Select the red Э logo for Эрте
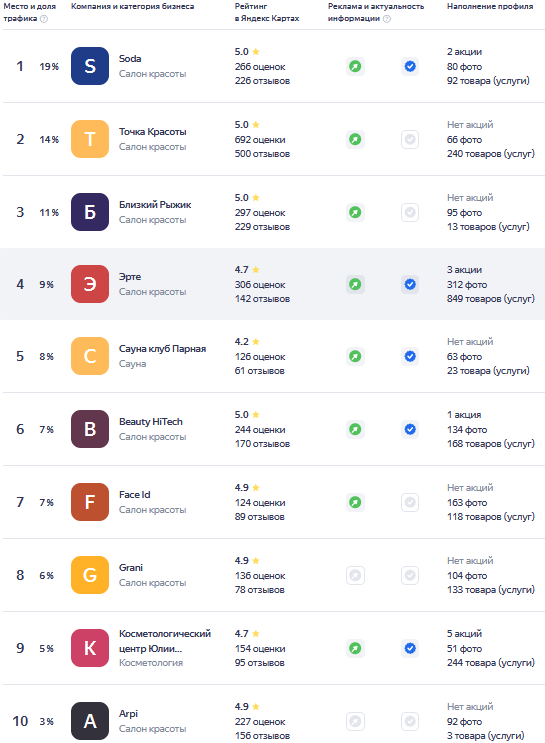Image resolution: width=545 pixels, height=743 pixels. tap(90, 284)
